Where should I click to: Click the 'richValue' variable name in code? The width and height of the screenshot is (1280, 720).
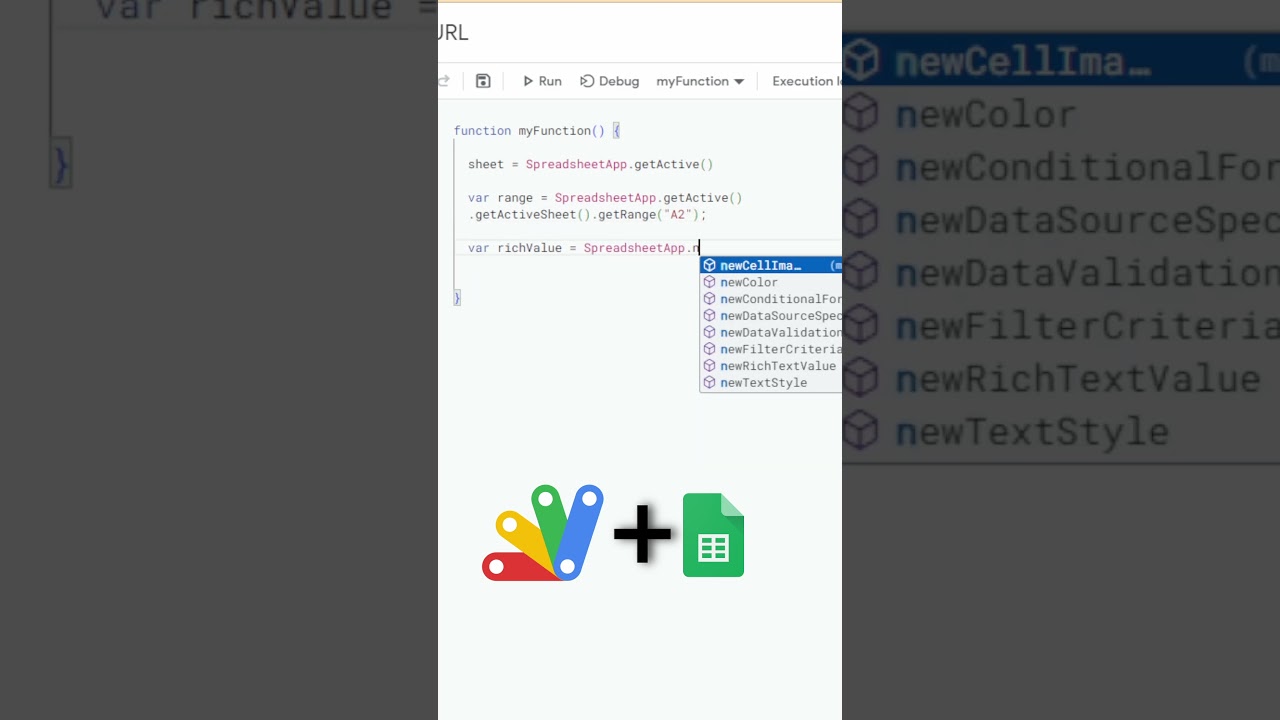529,248
